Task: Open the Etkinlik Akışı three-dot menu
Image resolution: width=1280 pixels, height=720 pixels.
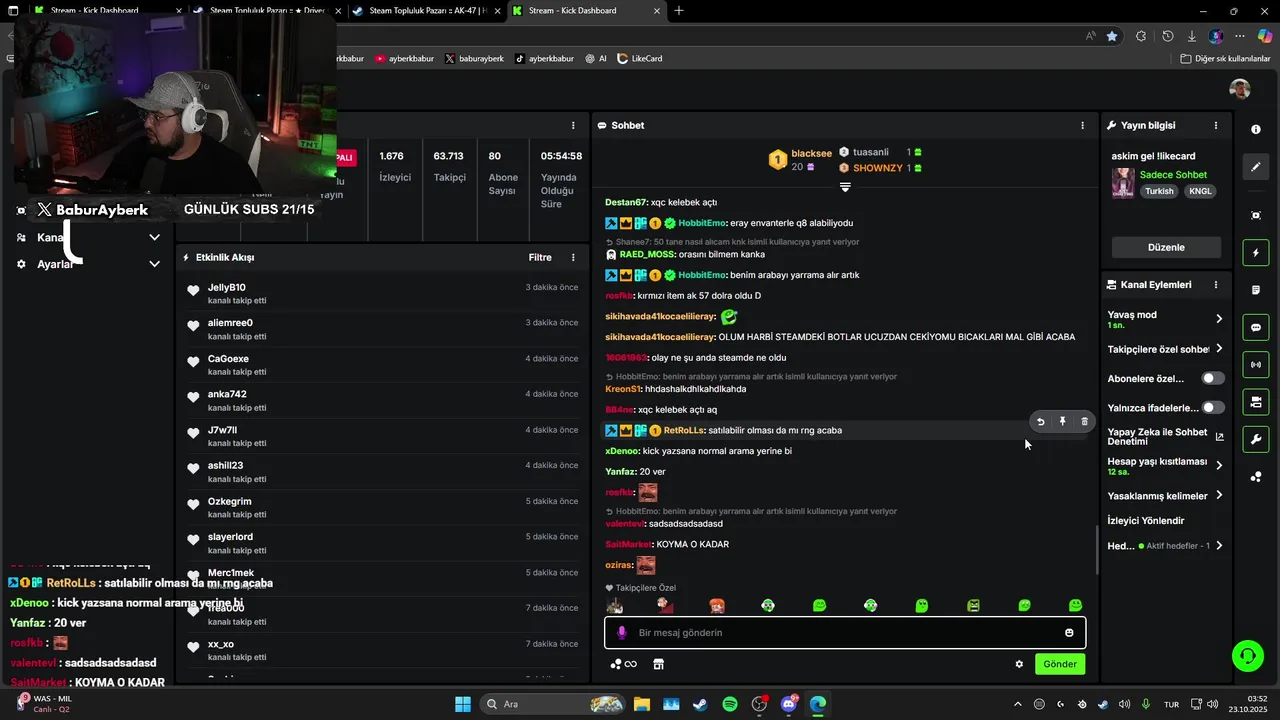Action: [573, 258]
